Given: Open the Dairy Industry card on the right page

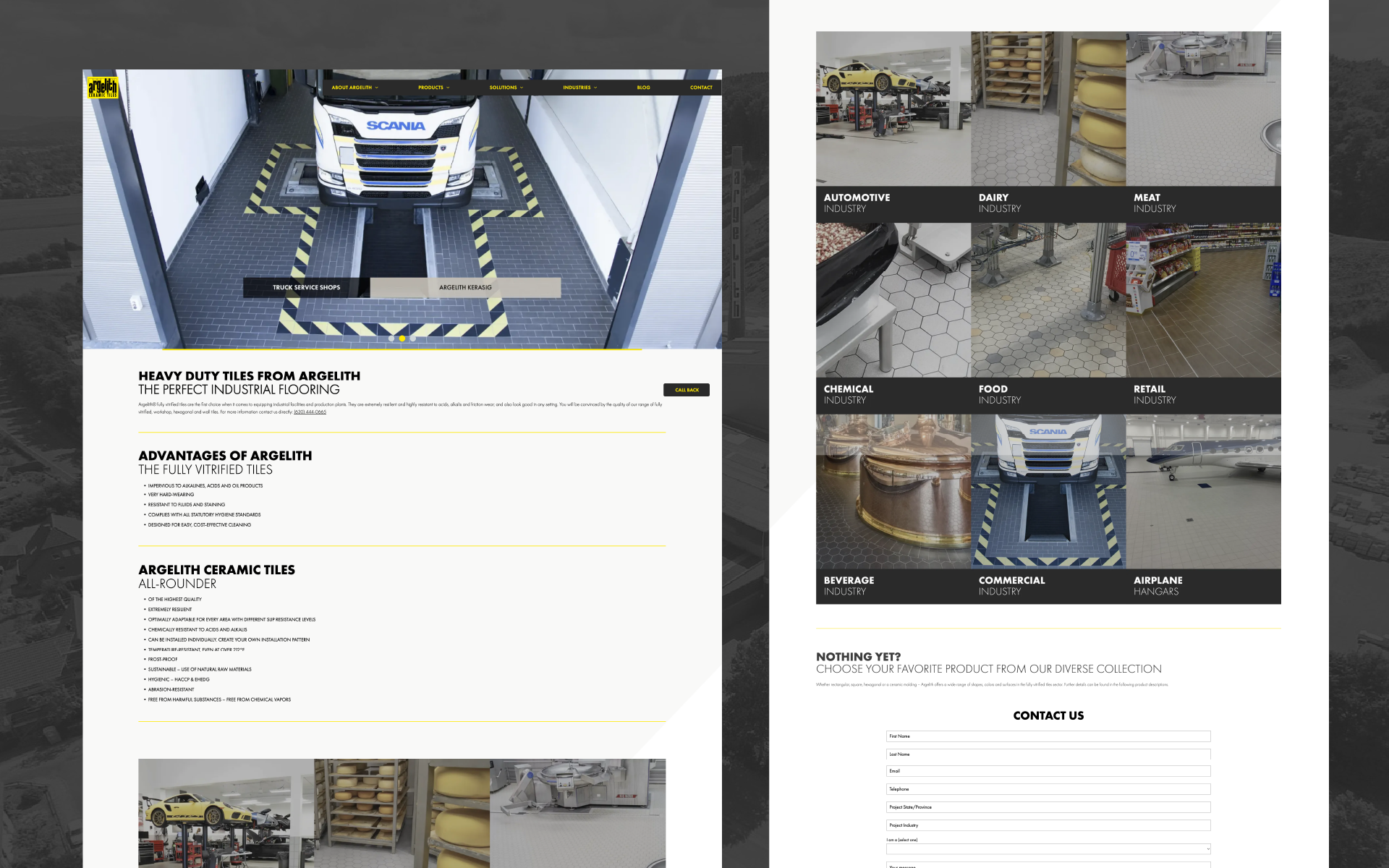Looking at the screenshot, I should click(x=1048, y=127).
